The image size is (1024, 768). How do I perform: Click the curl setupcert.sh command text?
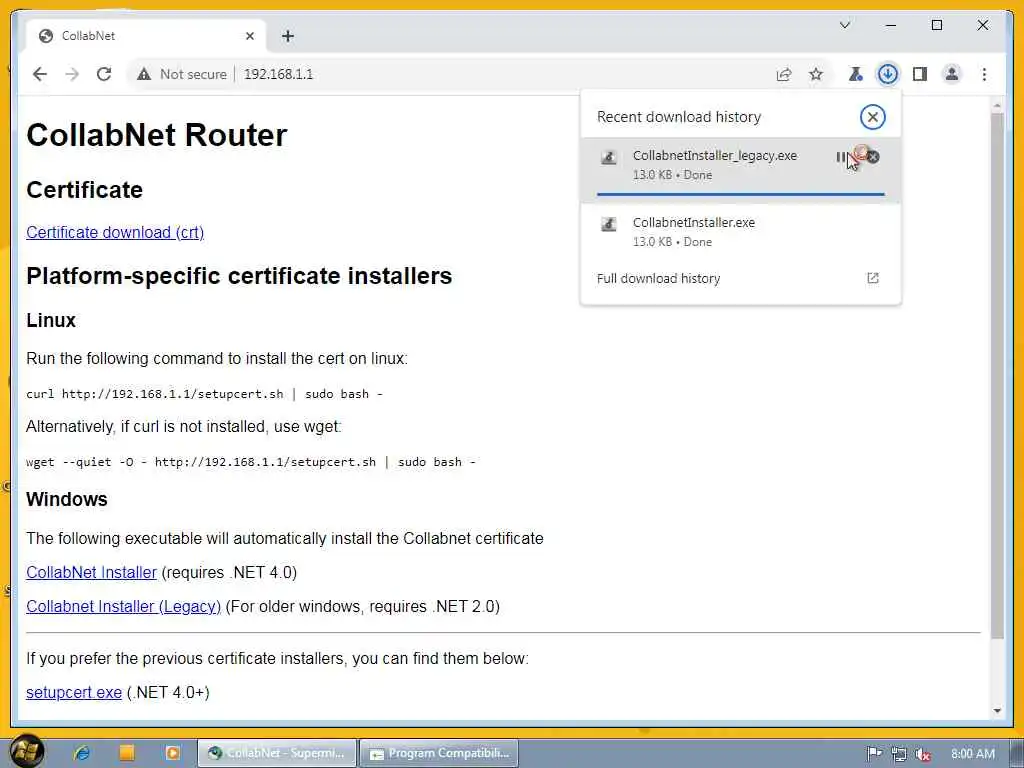point(204,394)
